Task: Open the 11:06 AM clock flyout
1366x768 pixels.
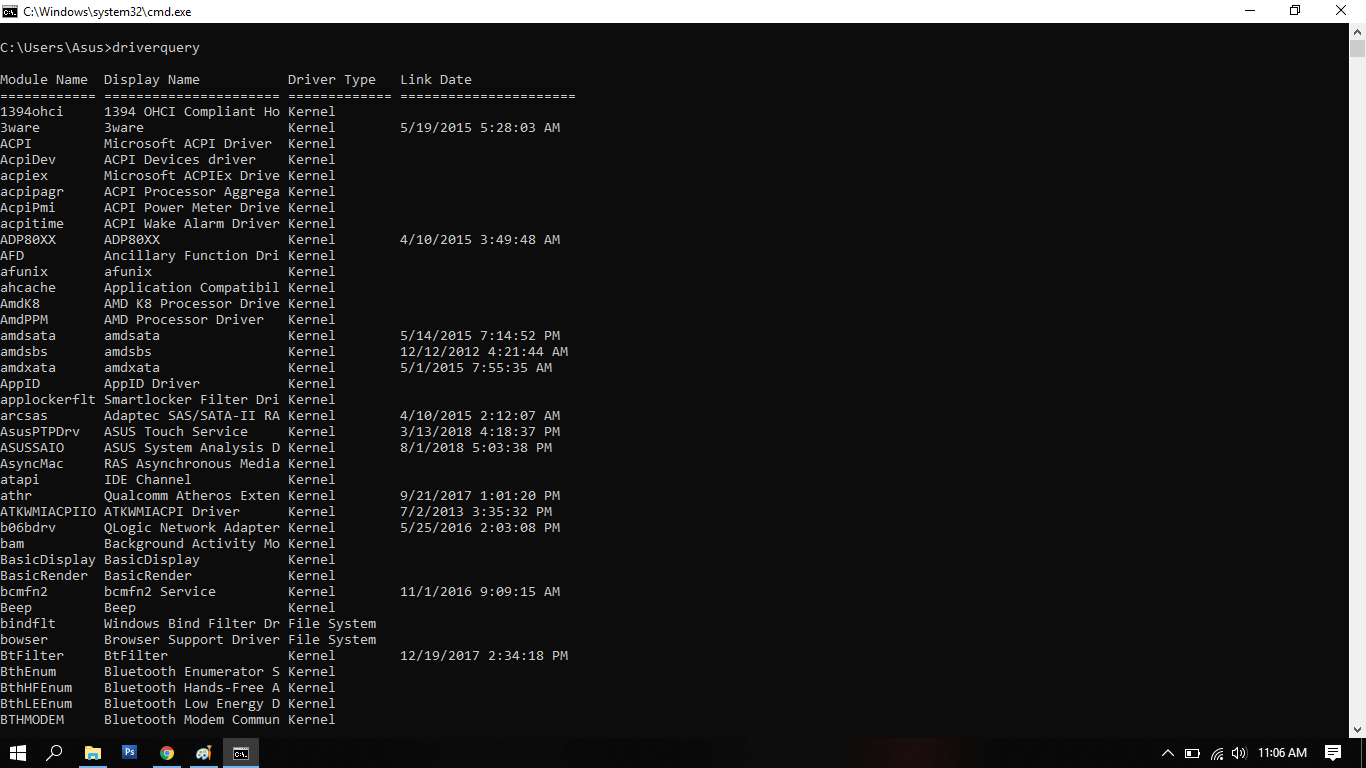Action: click(x=1282, y=753)
